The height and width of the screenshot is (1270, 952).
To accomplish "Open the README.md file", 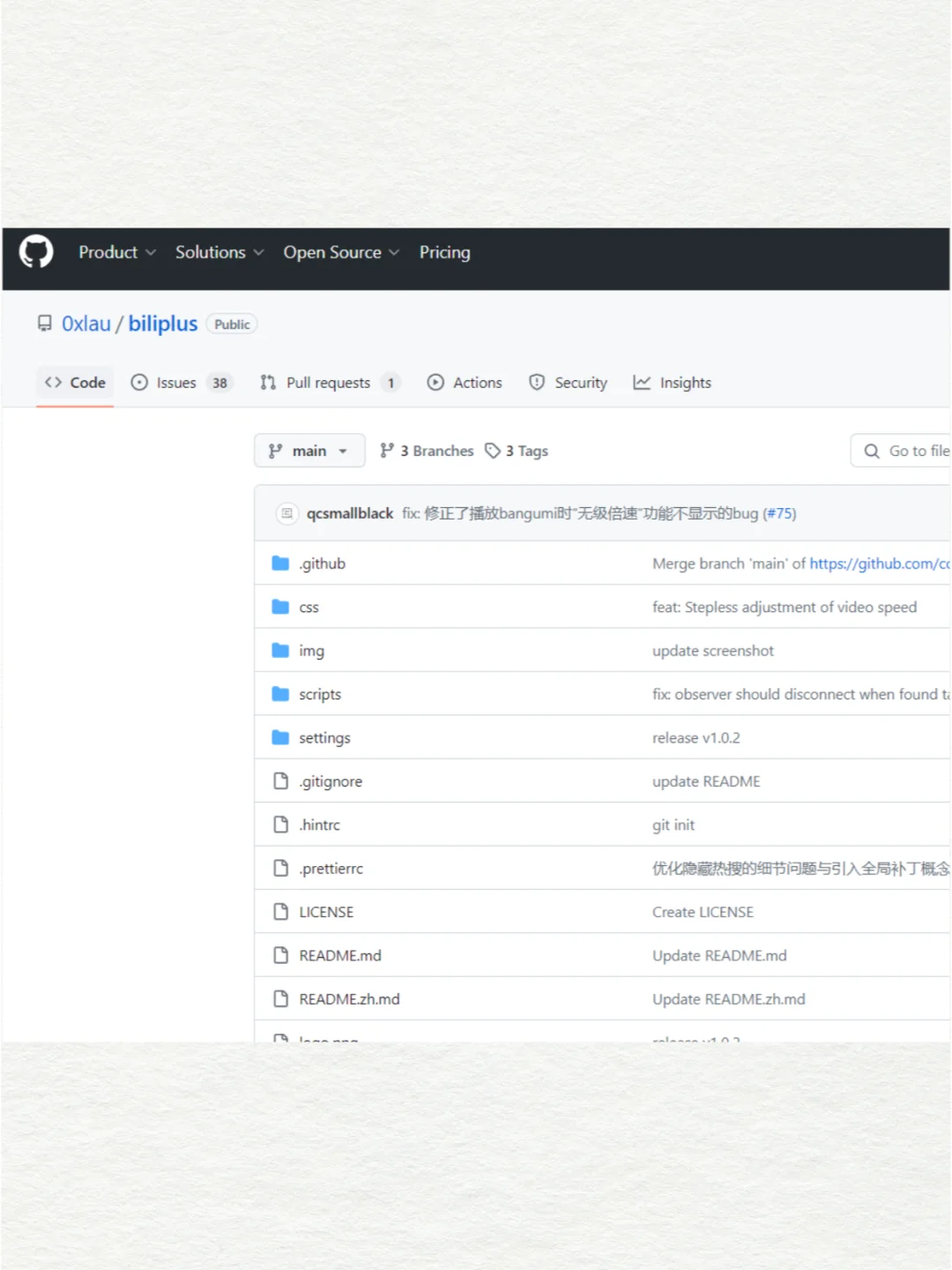I will [x=340, y=956].
